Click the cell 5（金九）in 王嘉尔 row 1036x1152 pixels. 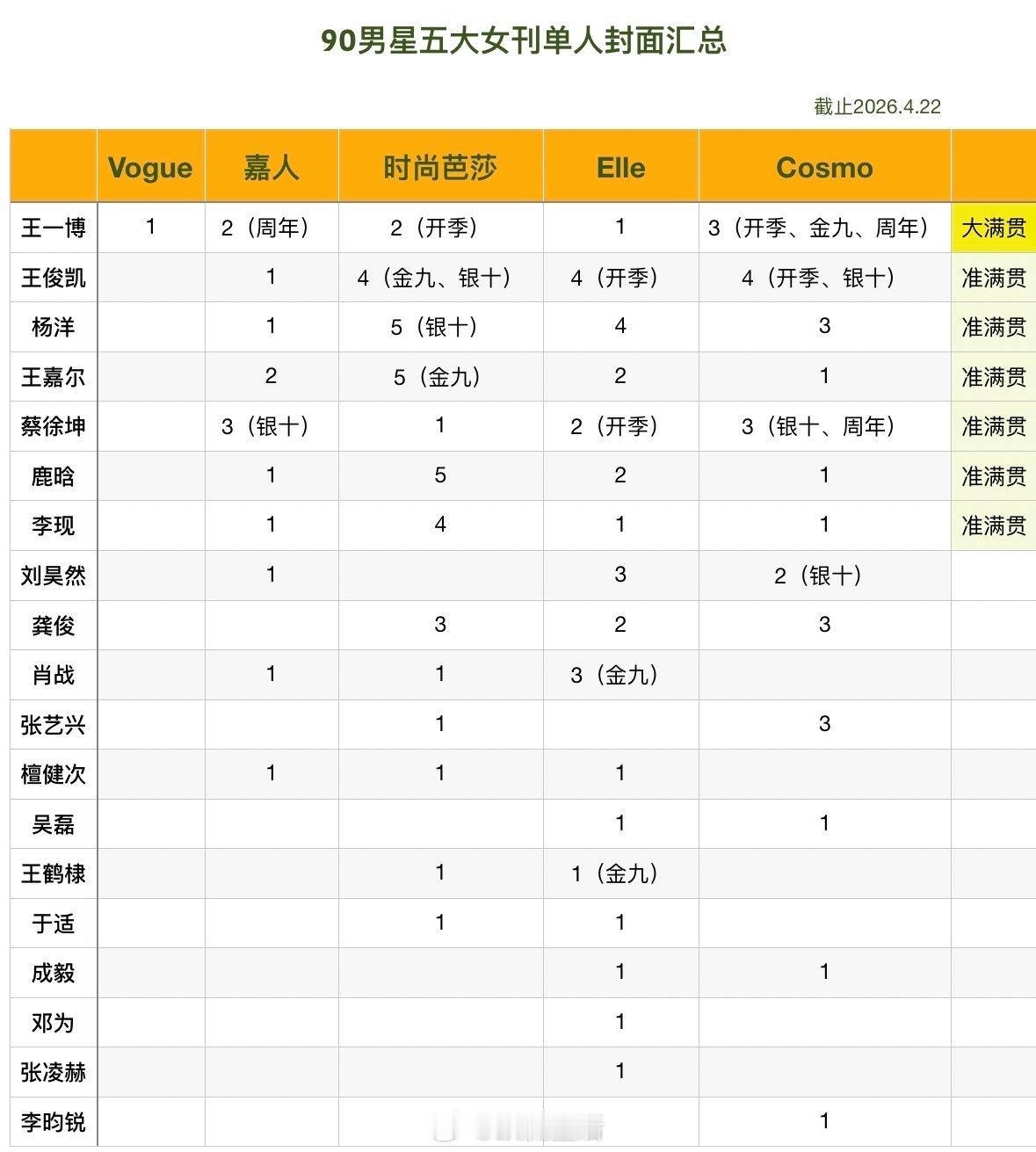(x=440, y=377)
